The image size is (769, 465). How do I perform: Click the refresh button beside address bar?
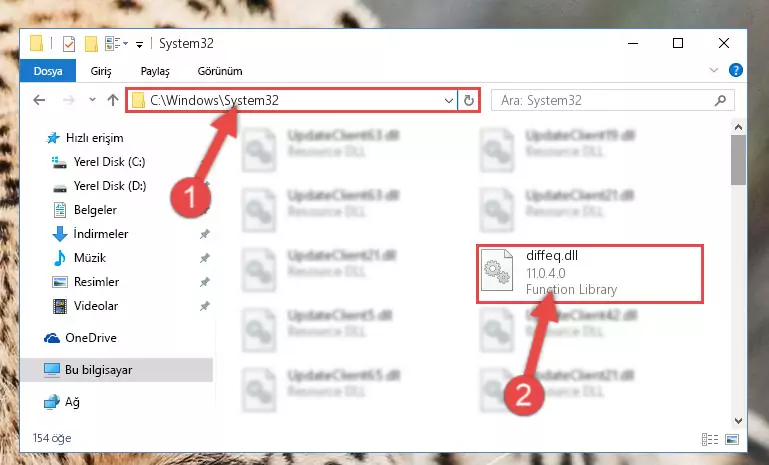(x=468, y=101)
